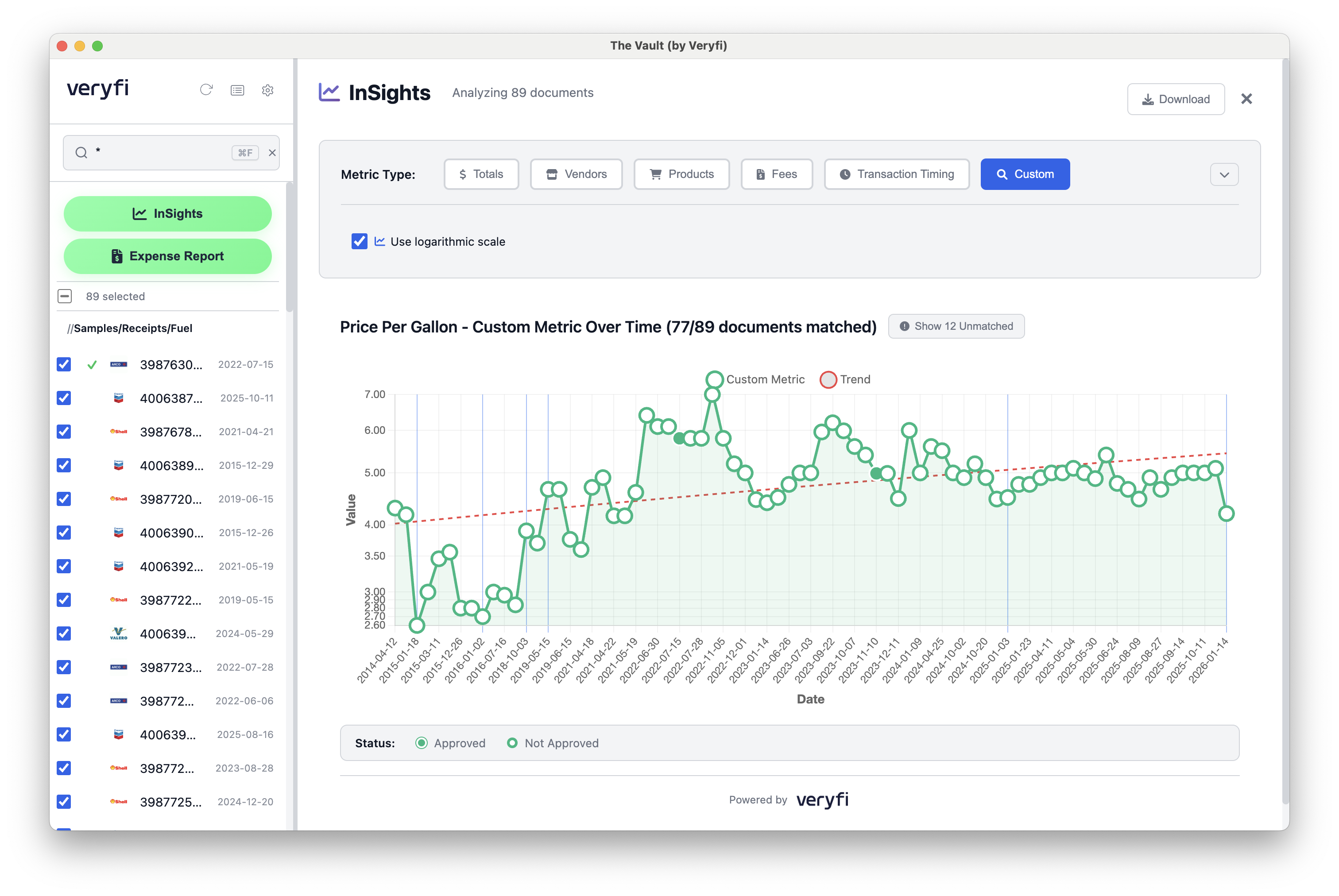
Task: Open the list view icon beside refresh
Action: click(x=237, y=90)
